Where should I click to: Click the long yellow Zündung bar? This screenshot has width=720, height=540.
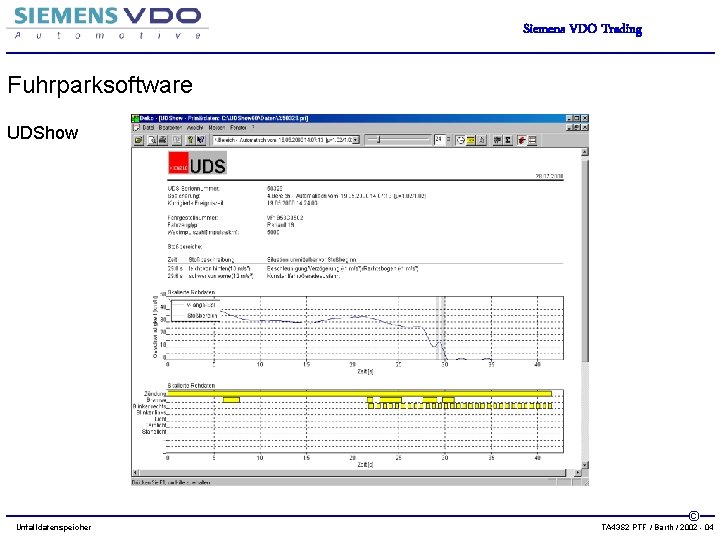359,394
